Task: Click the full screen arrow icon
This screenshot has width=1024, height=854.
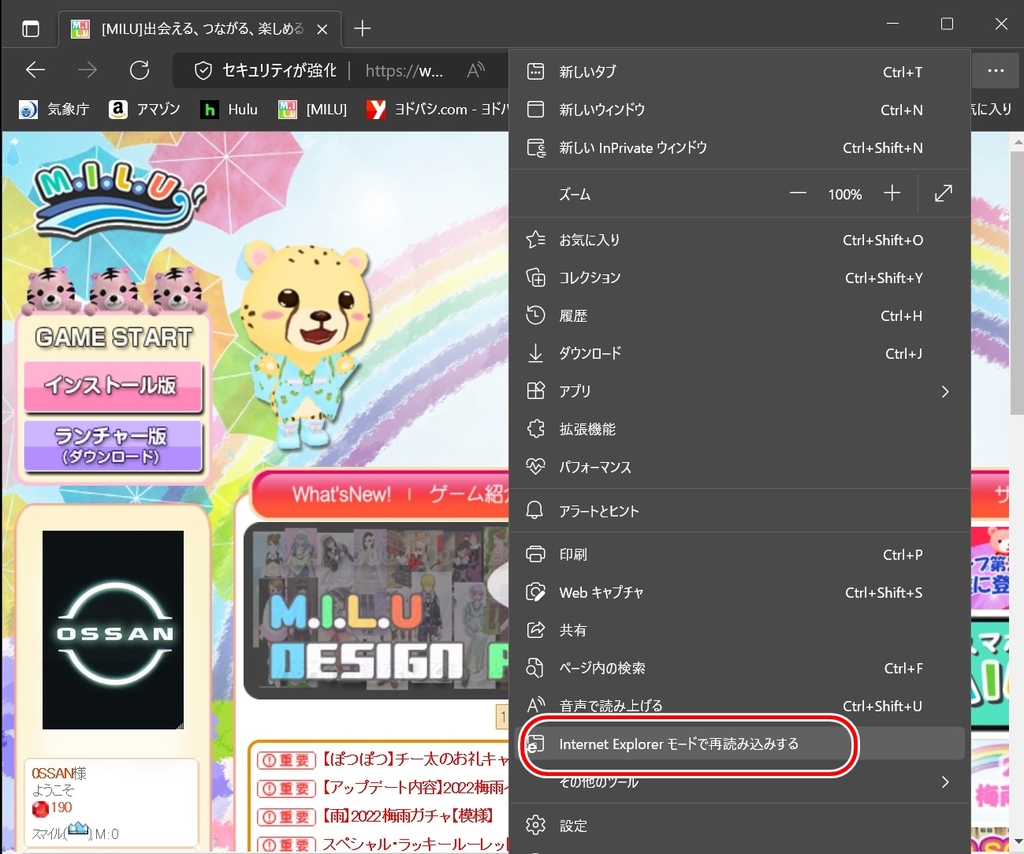Action: [x=943, y=194]
